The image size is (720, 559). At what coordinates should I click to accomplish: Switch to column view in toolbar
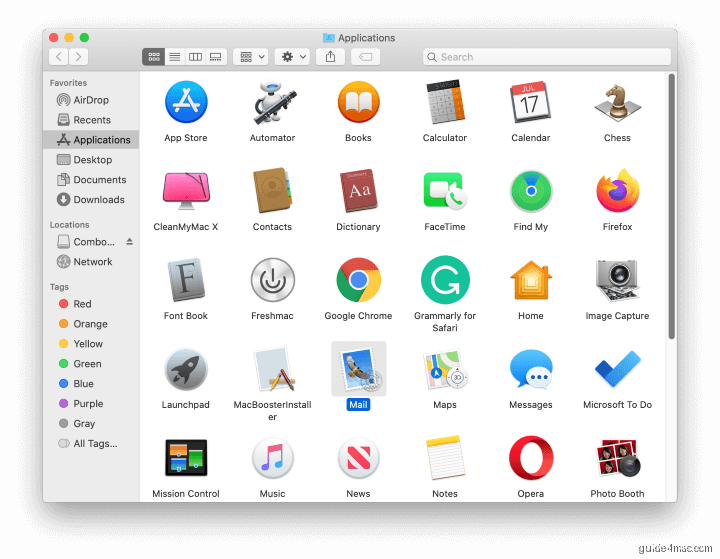195,57
